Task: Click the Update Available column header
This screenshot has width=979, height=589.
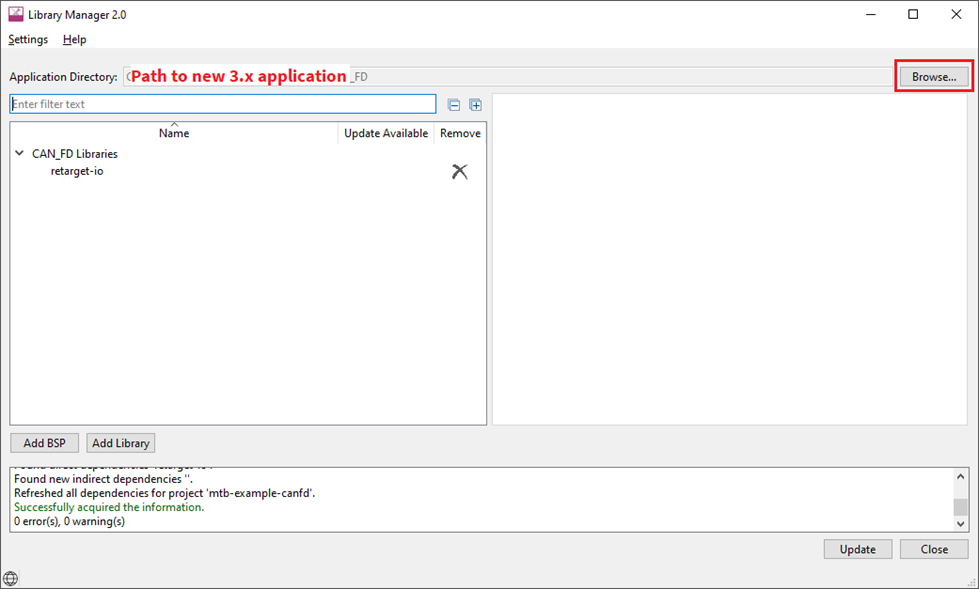Action: [385, 133]
